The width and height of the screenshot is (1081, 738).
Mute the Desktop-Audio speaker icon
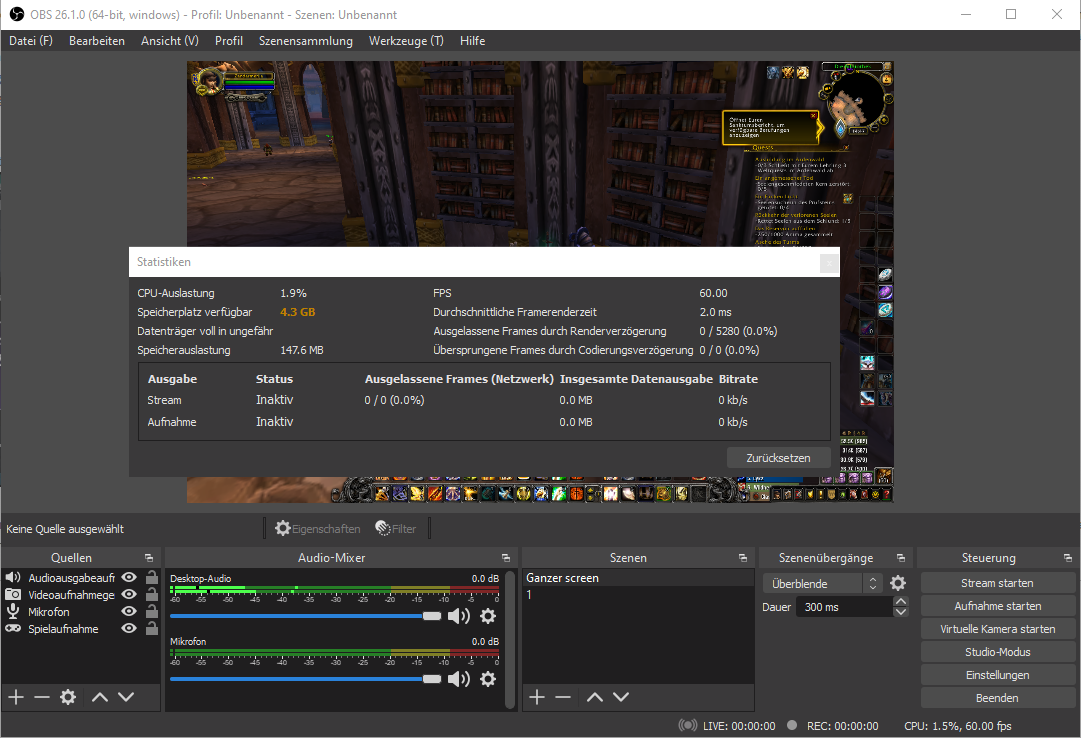point(458,616)
